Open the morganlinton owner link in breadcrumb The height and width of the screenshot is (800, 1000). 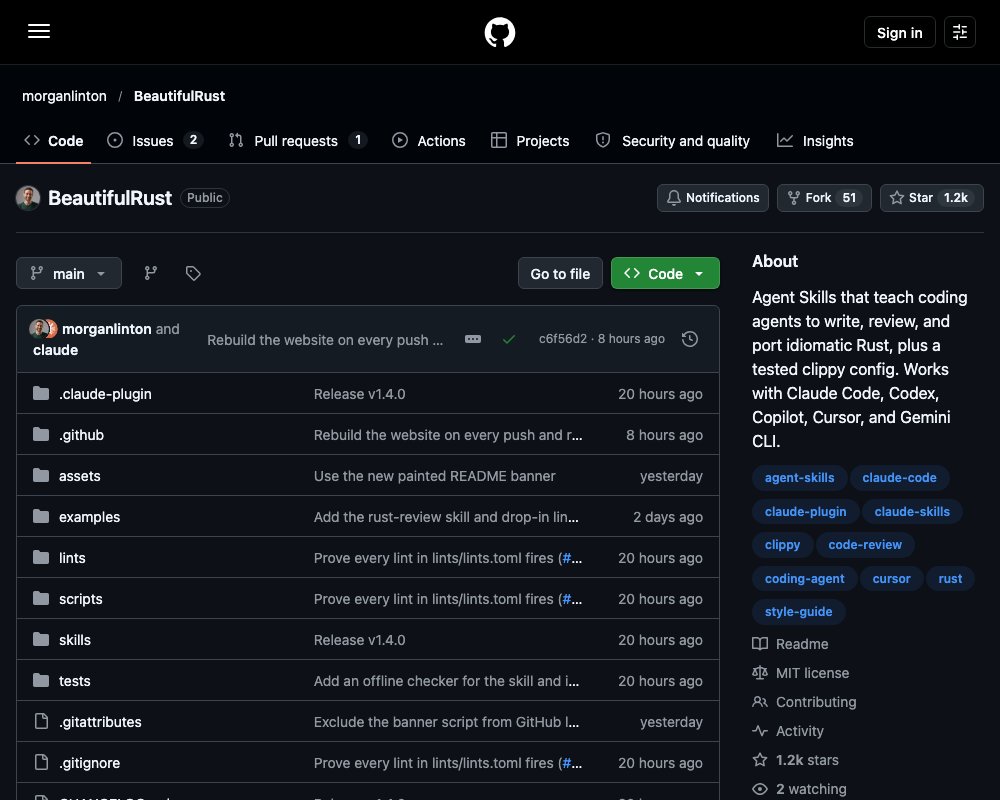(64, 96)
